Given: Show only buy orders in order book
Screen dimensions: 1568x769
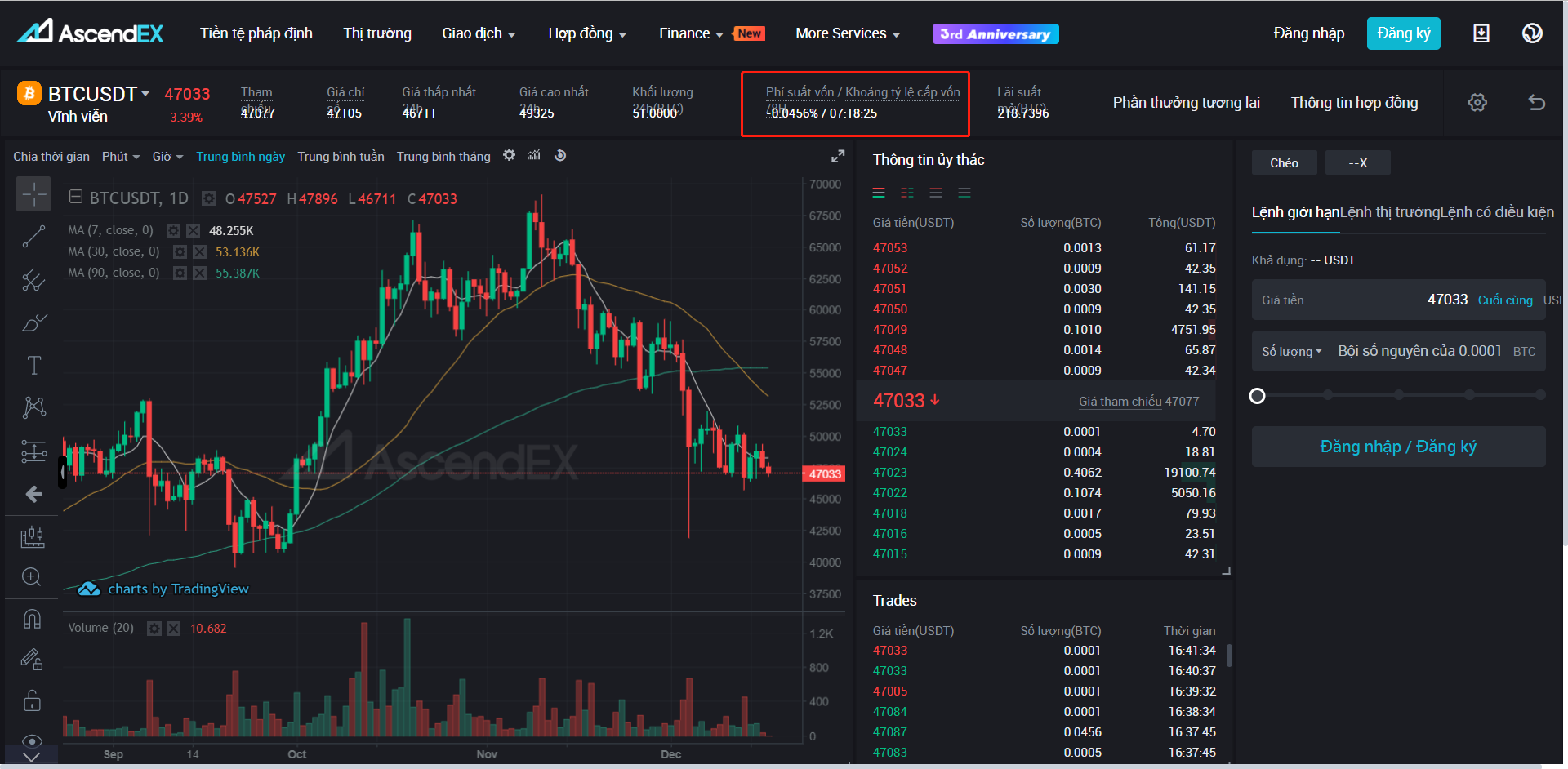Looking at the screenshot, I should (964, 193).
